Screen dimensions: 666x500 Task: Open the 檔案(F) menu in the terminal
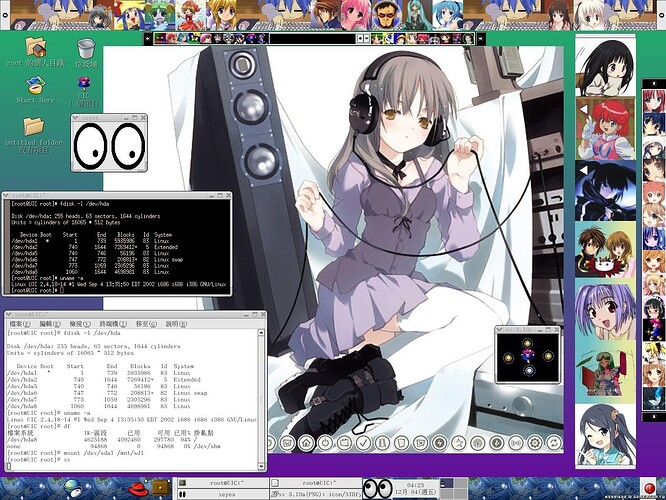click(x=20, y=324)
